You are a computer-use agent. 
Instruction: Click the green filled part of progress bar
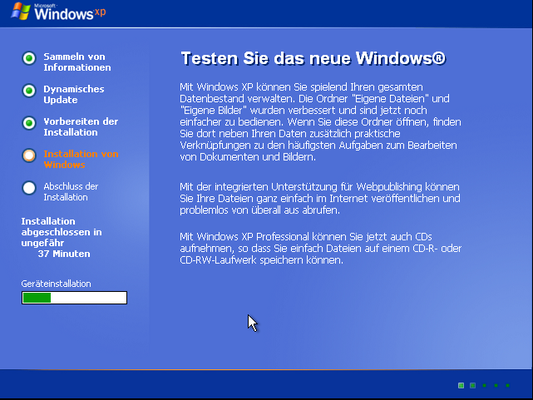[x=37, y=298]
